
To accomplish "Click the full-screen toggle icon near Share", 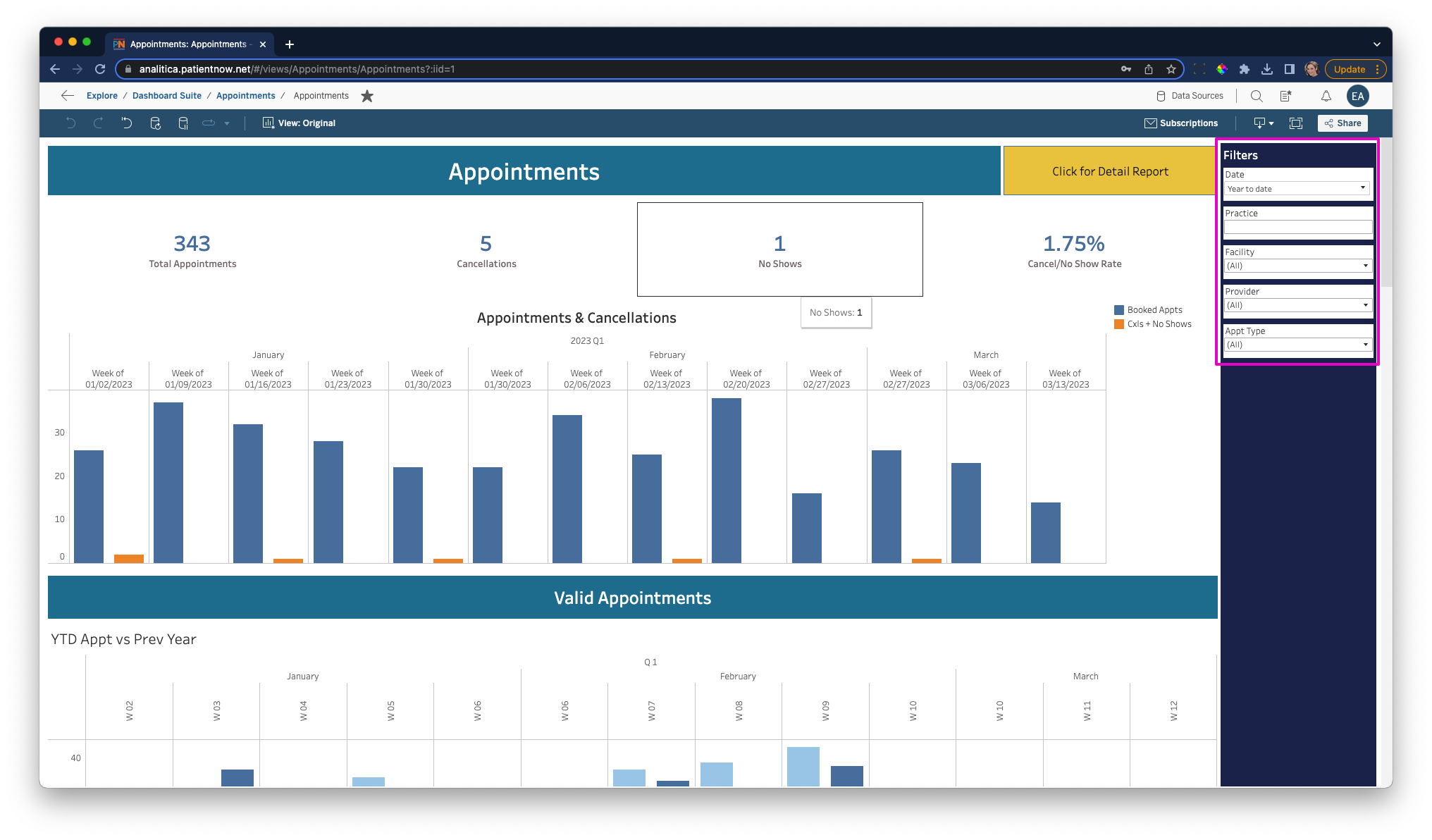I will coord(1296,123).
